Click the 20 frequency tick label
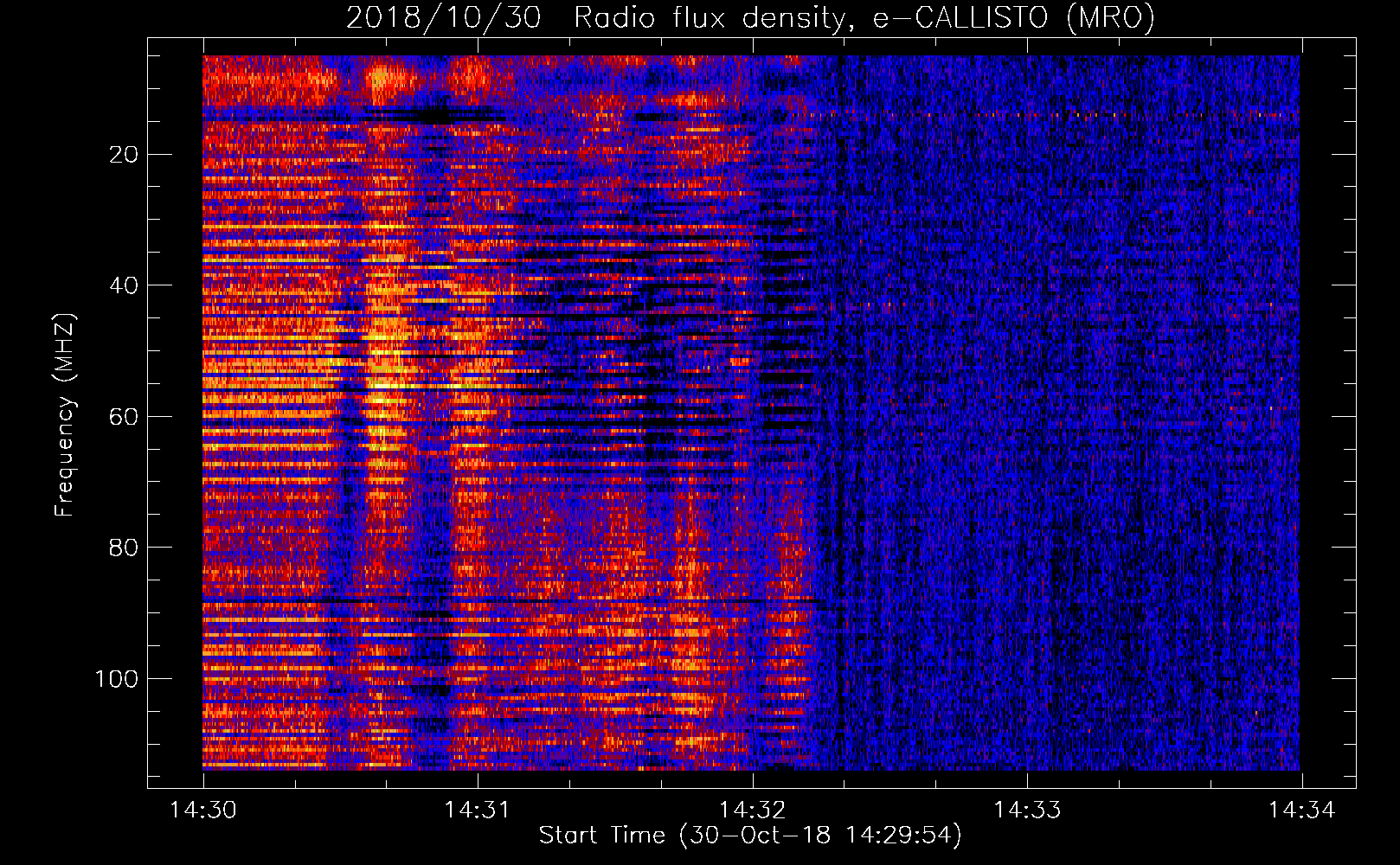This screenshot has height=865, width=1400. coord(125,155)
